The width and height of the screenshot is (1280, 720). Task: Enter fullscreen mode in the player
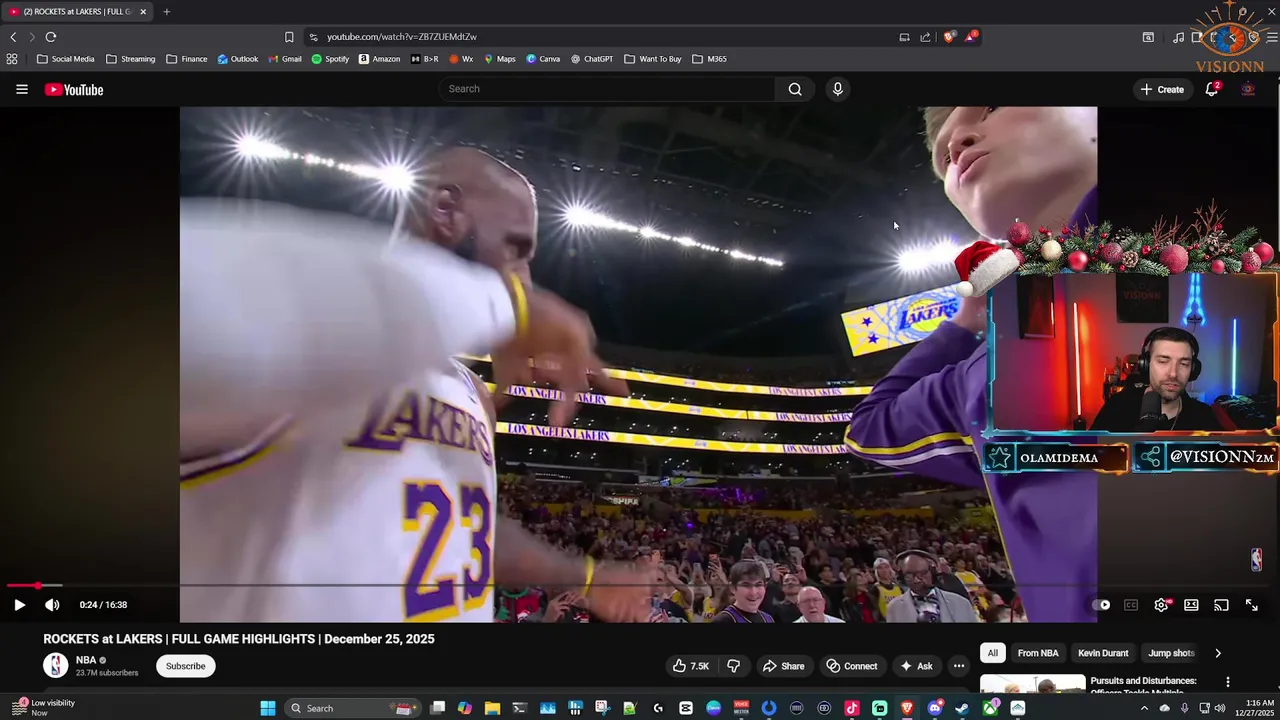point(1251,605)
